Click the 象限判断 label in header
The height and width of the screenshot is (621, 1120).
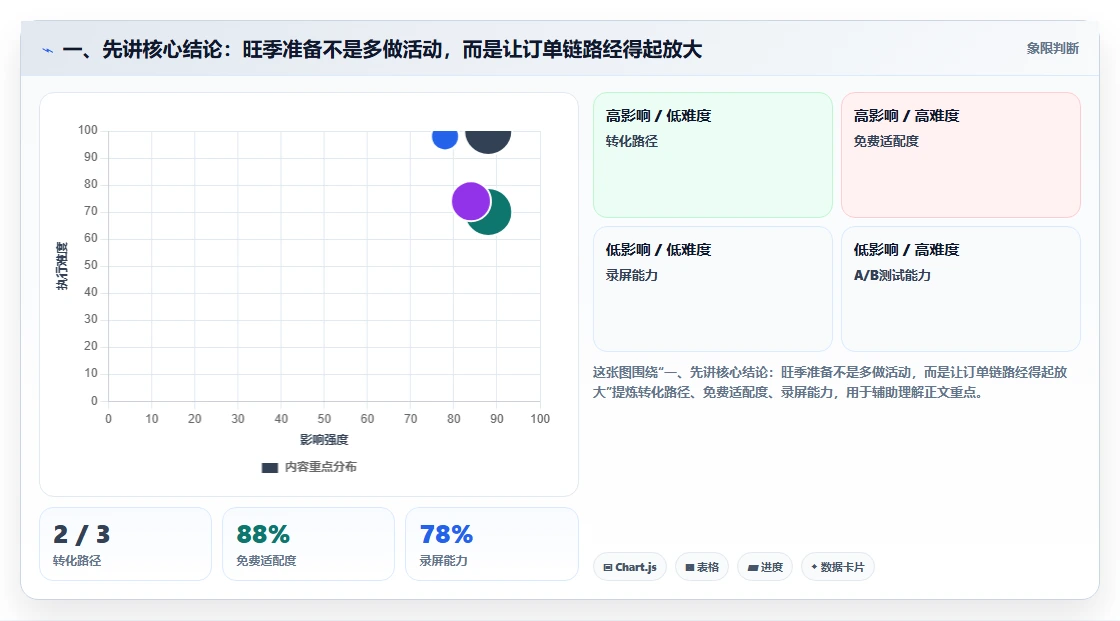coord(1053,49)
